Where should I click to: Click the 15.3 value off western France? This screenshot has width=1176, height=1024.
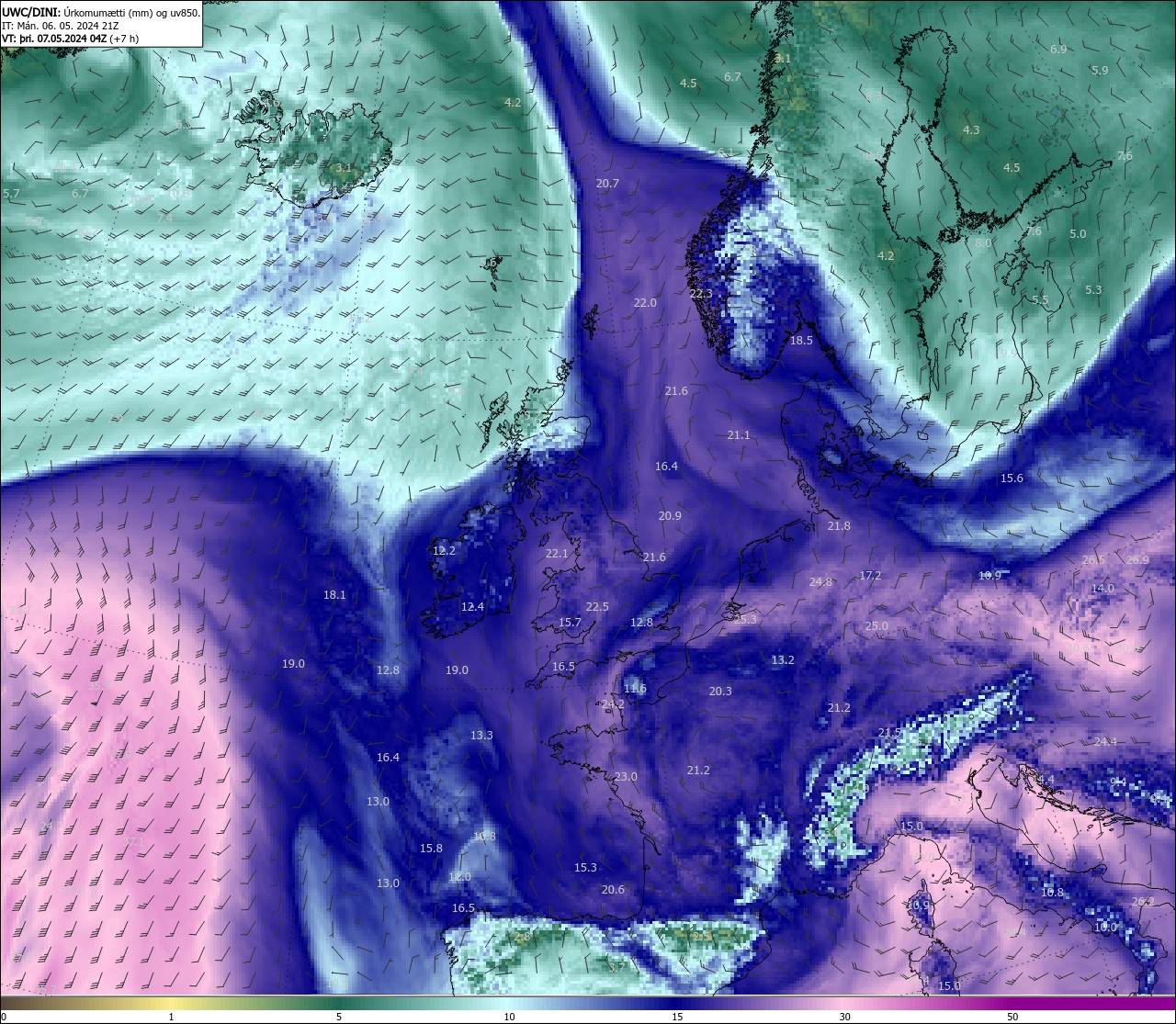(585, 868)
